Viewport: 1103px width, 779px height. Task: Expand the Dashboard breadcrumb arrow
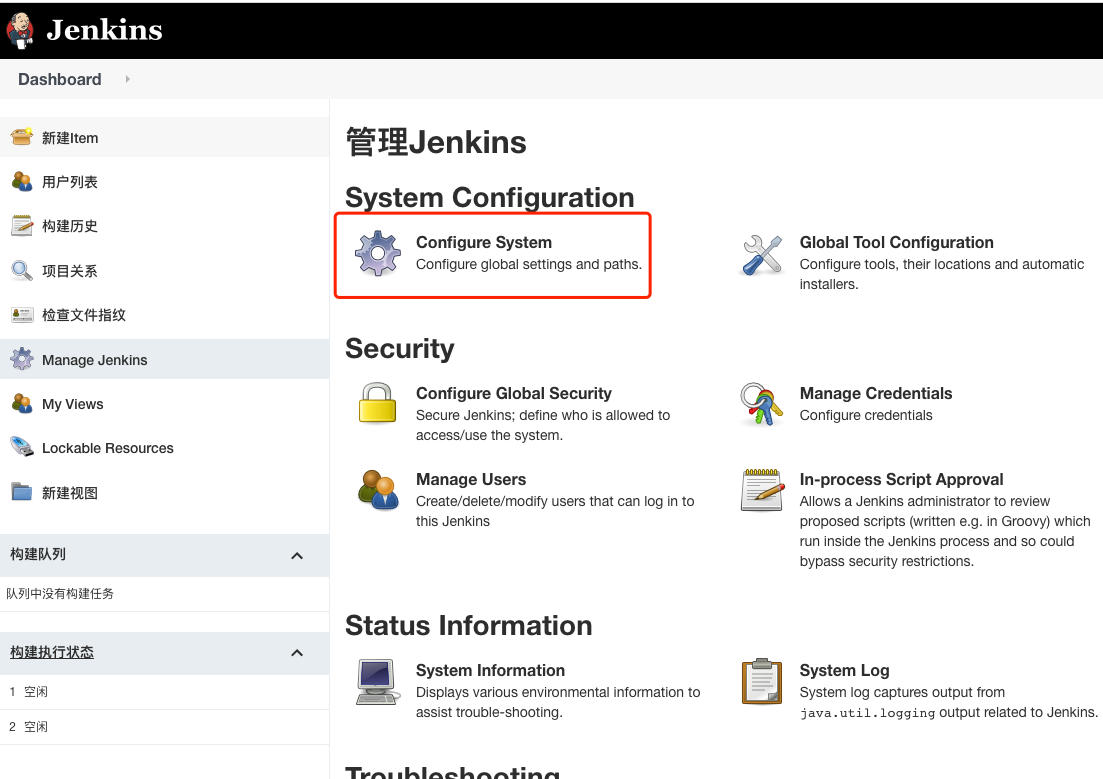point(127,79)
